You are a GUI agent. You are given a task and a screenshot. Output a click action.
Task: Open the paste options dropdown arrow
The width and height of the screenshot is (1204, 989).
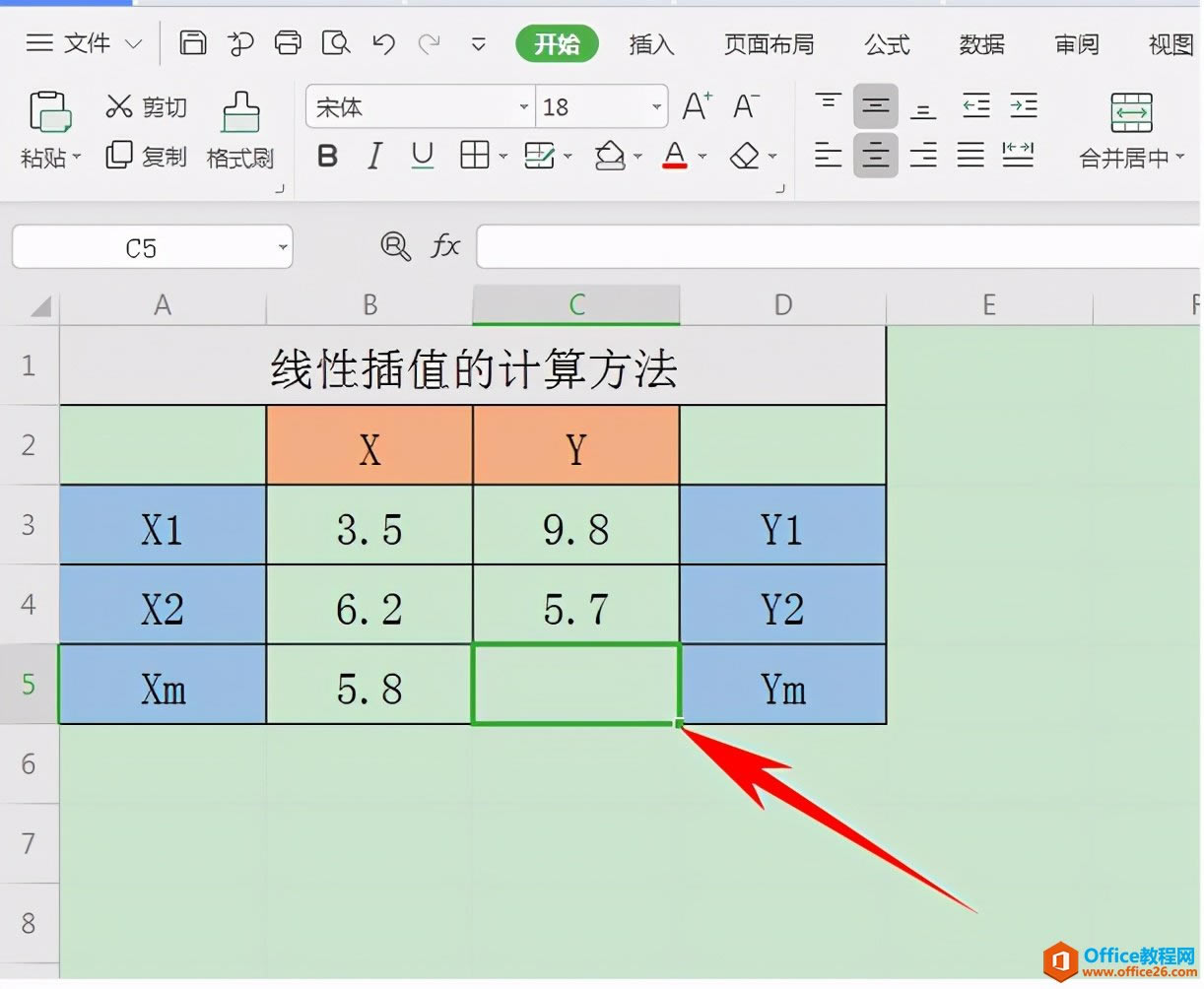(77, 158)
